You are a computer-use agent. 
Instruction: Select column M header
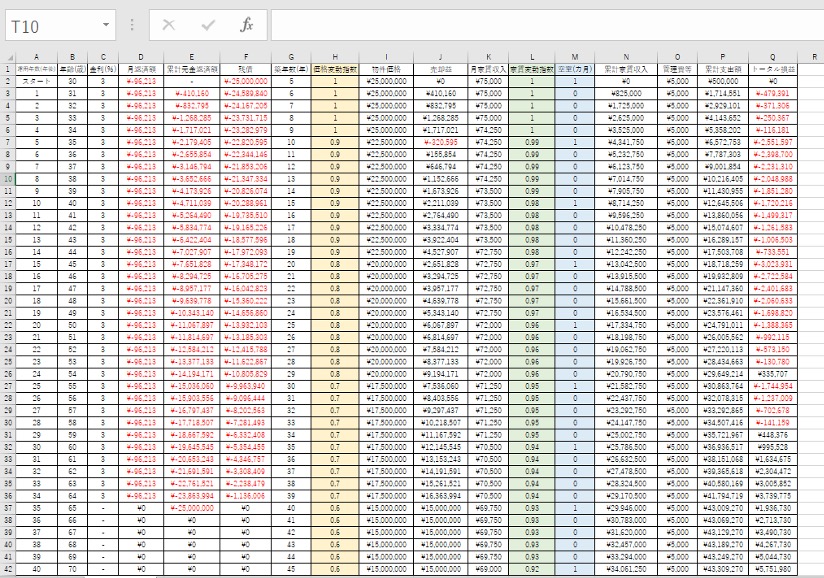pos(575,57)
